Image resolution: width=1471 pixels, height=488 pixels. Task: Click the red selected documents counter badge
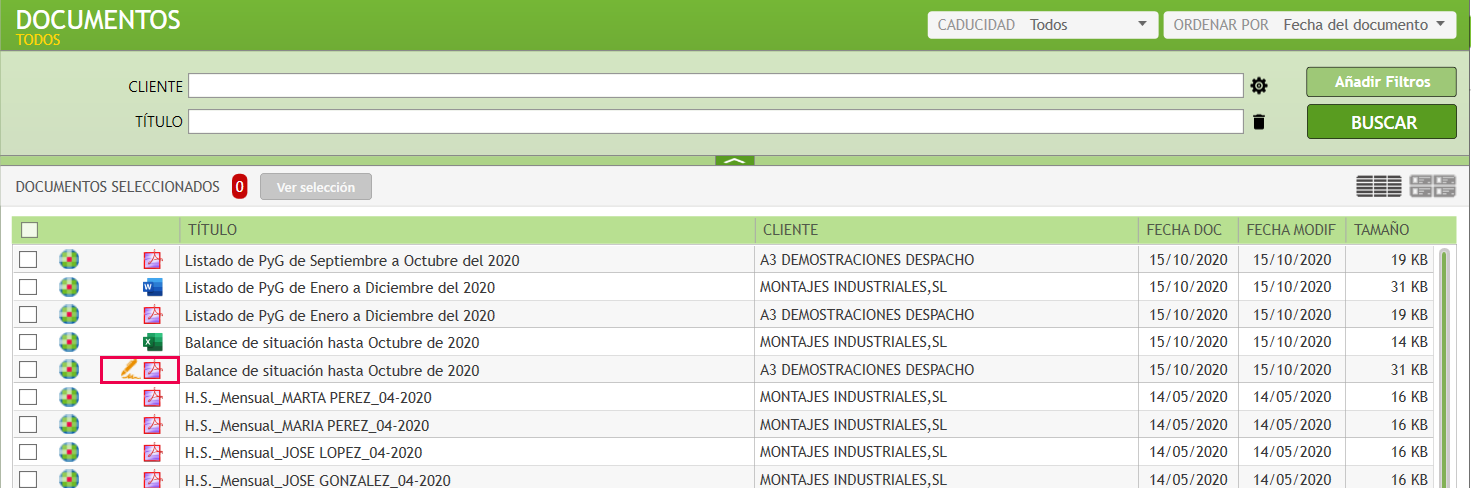pyautogui.click(x=240, y=187)
